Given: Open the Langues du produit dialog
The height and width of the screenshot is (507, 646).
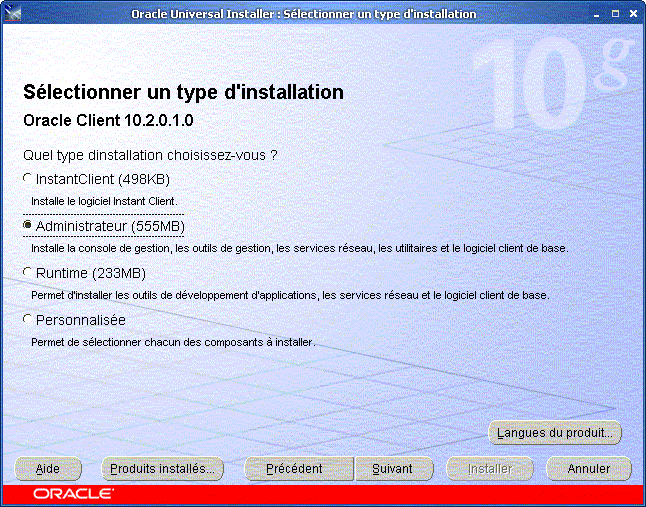Looking at the screenshot, I should tap(555, 433).
